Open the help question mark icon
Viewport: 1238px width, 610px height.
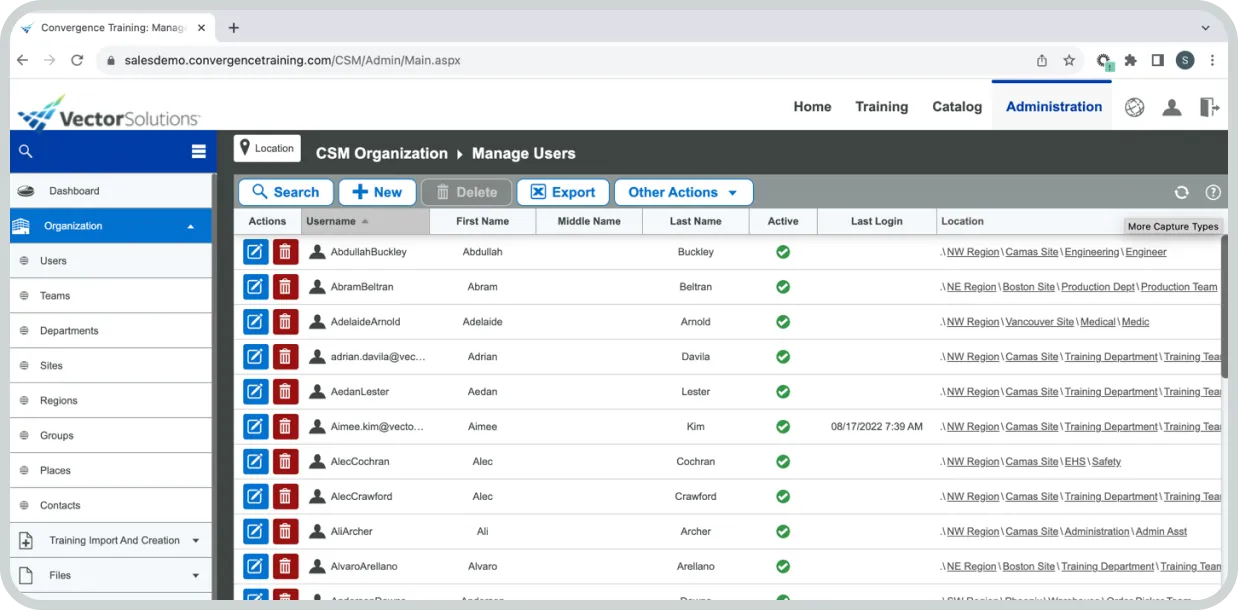pos(1213,193)
